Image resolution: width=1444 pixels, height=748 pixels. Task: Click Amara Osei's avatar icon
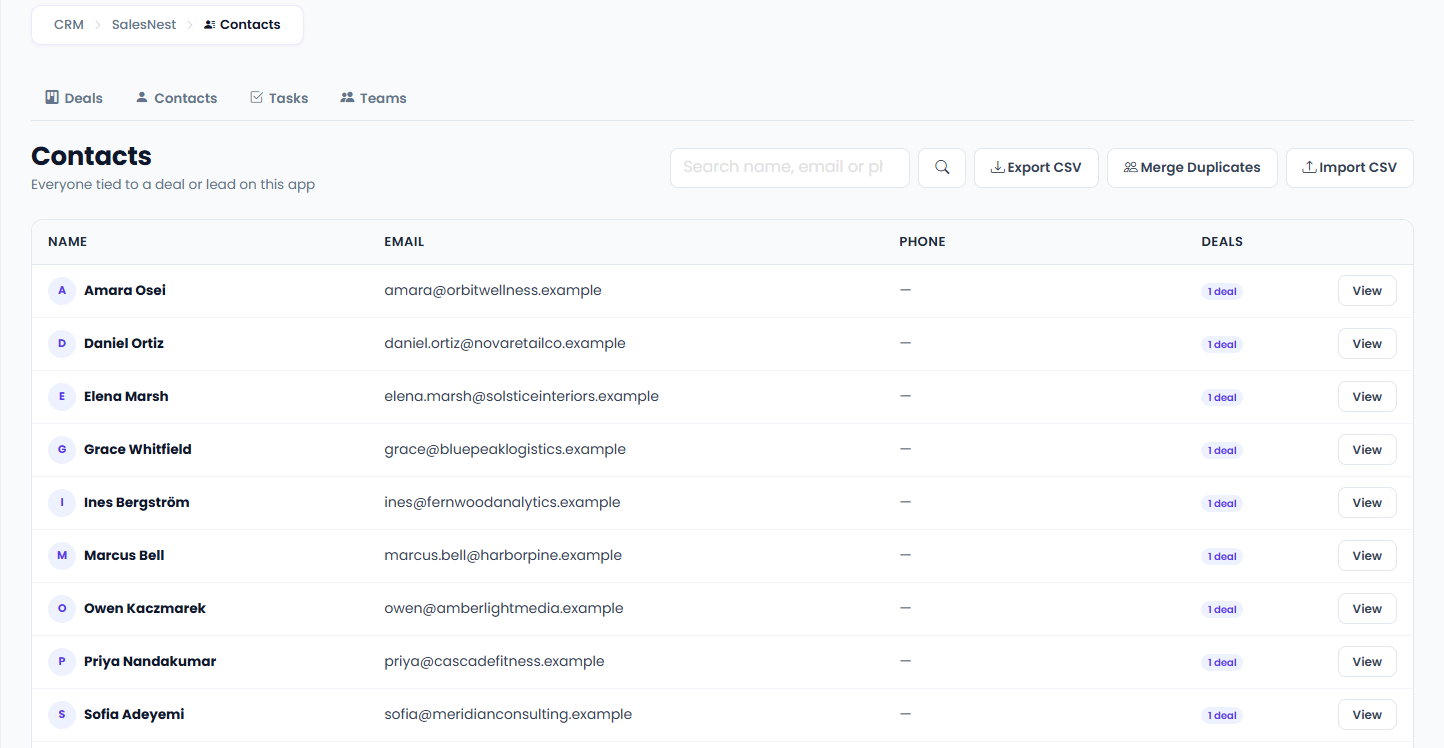point(62,291)
